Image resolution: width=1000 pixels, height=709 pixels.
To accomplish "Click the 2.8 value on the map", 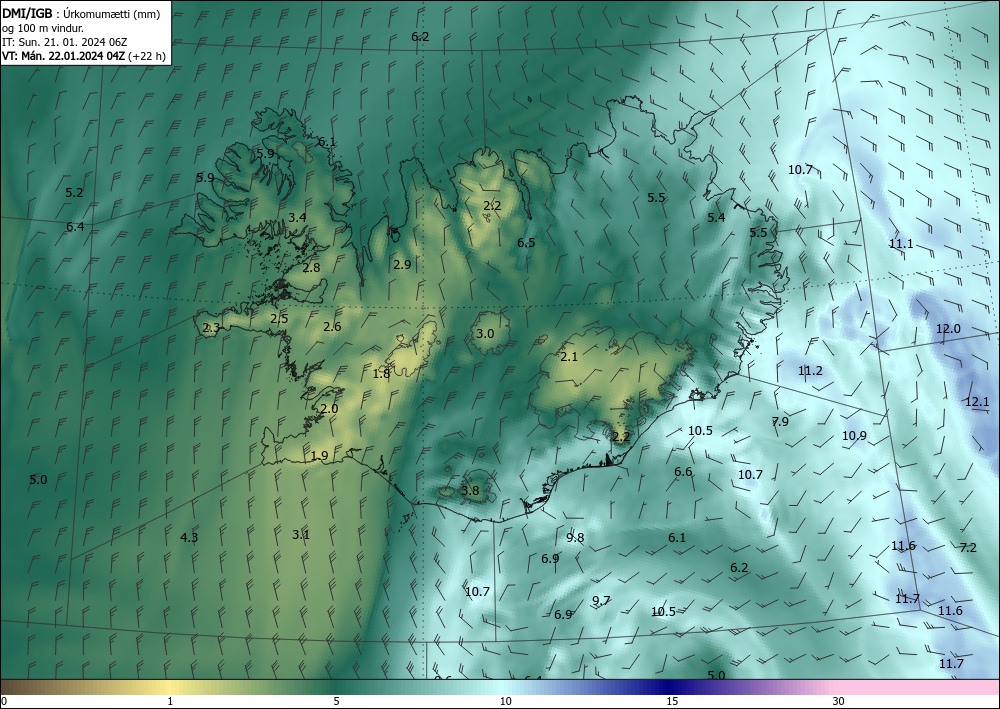I will [x=311, y=268].
